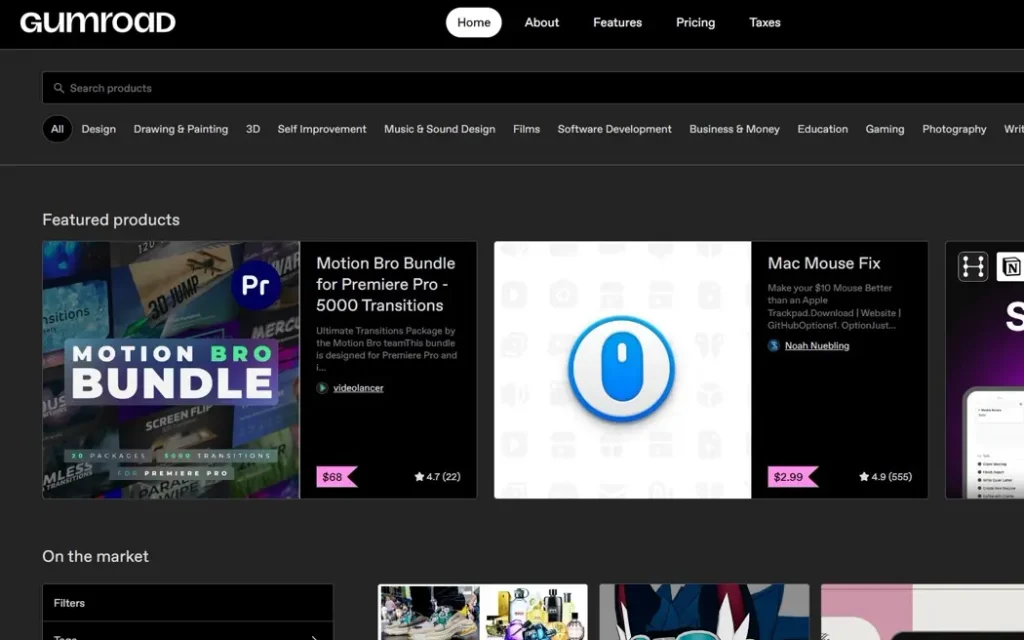Click the $2.99 price tag
The height and width of the screenshot is (640, 1024).
(x=792, y=477)
